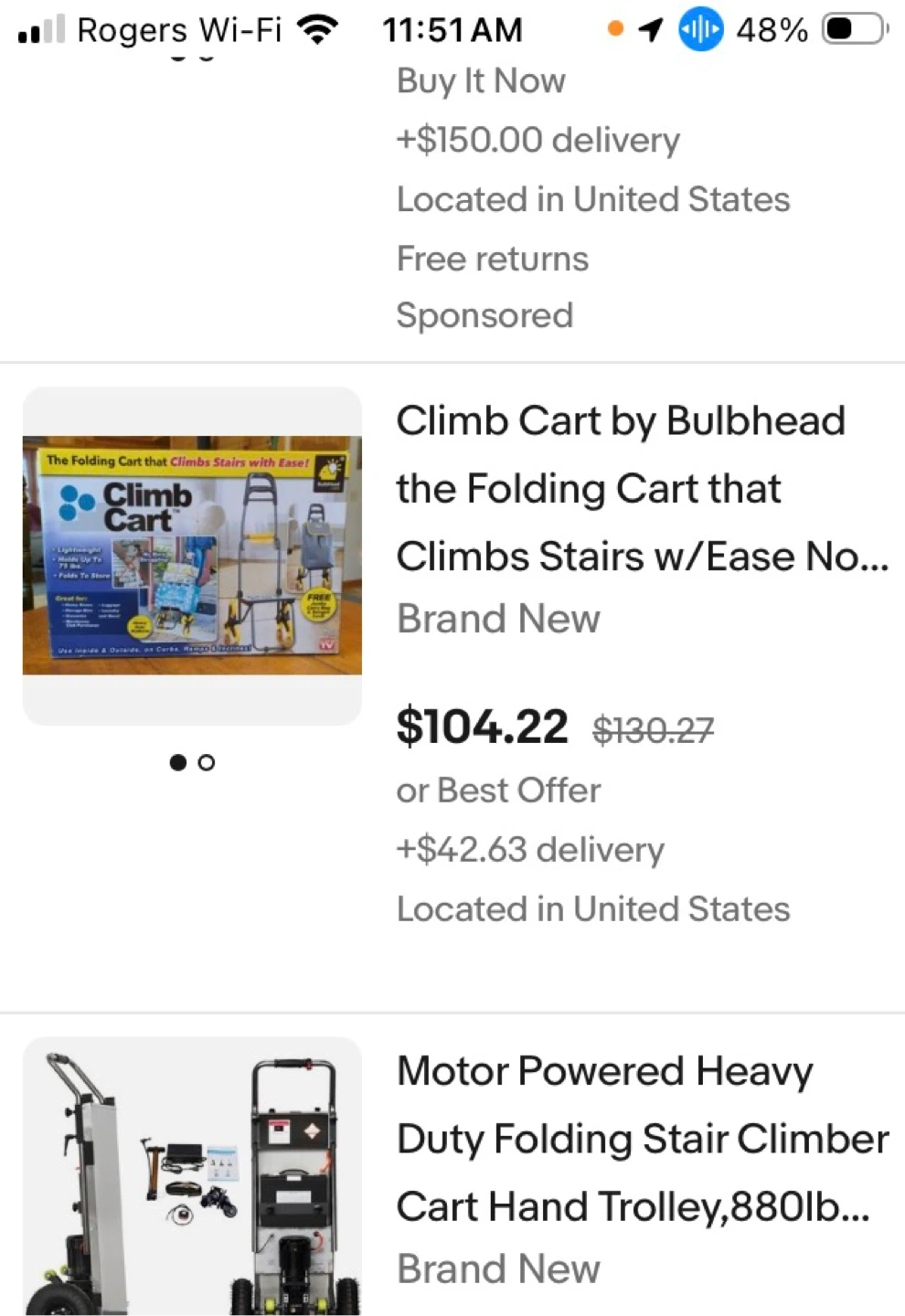The image size is (905, 1316).
Task: Tap the +$42.63 delivery text
Action: pyautogui.click(x=530, y=850)
